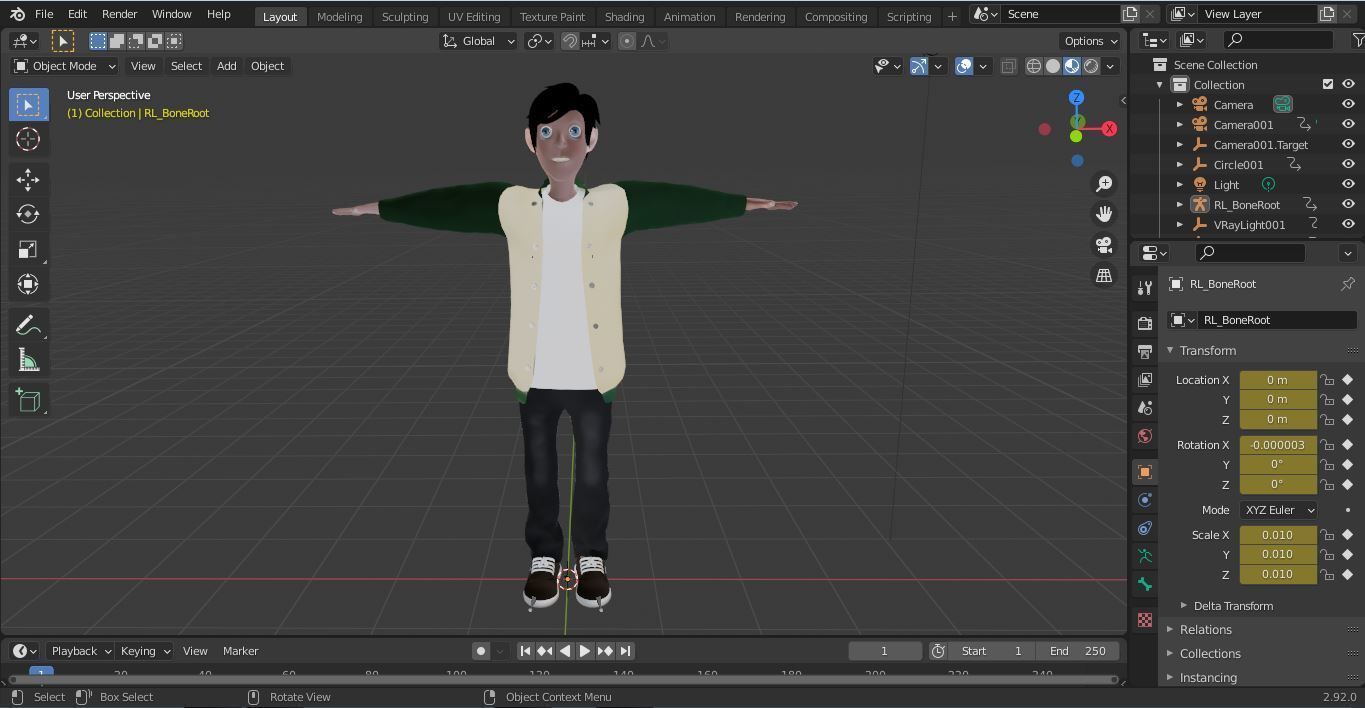Open the File menu

click(x=44, y=14)
